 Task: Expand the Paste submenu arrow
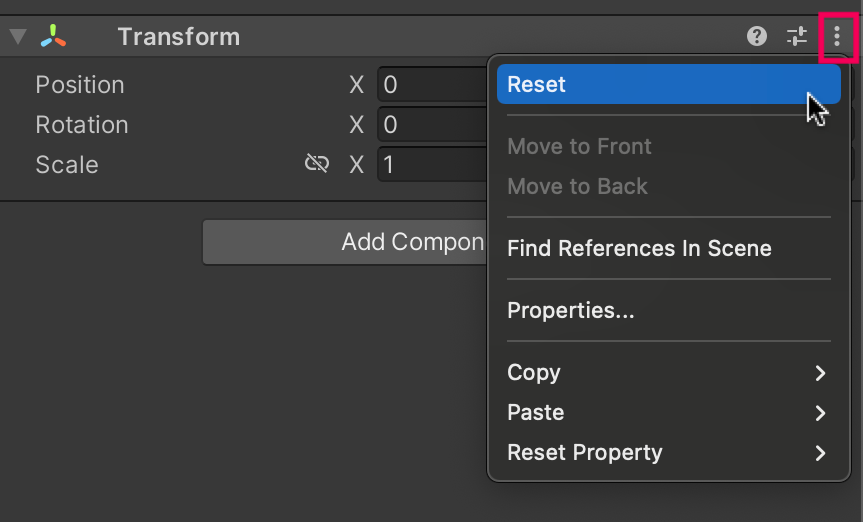tap(820, 413)
